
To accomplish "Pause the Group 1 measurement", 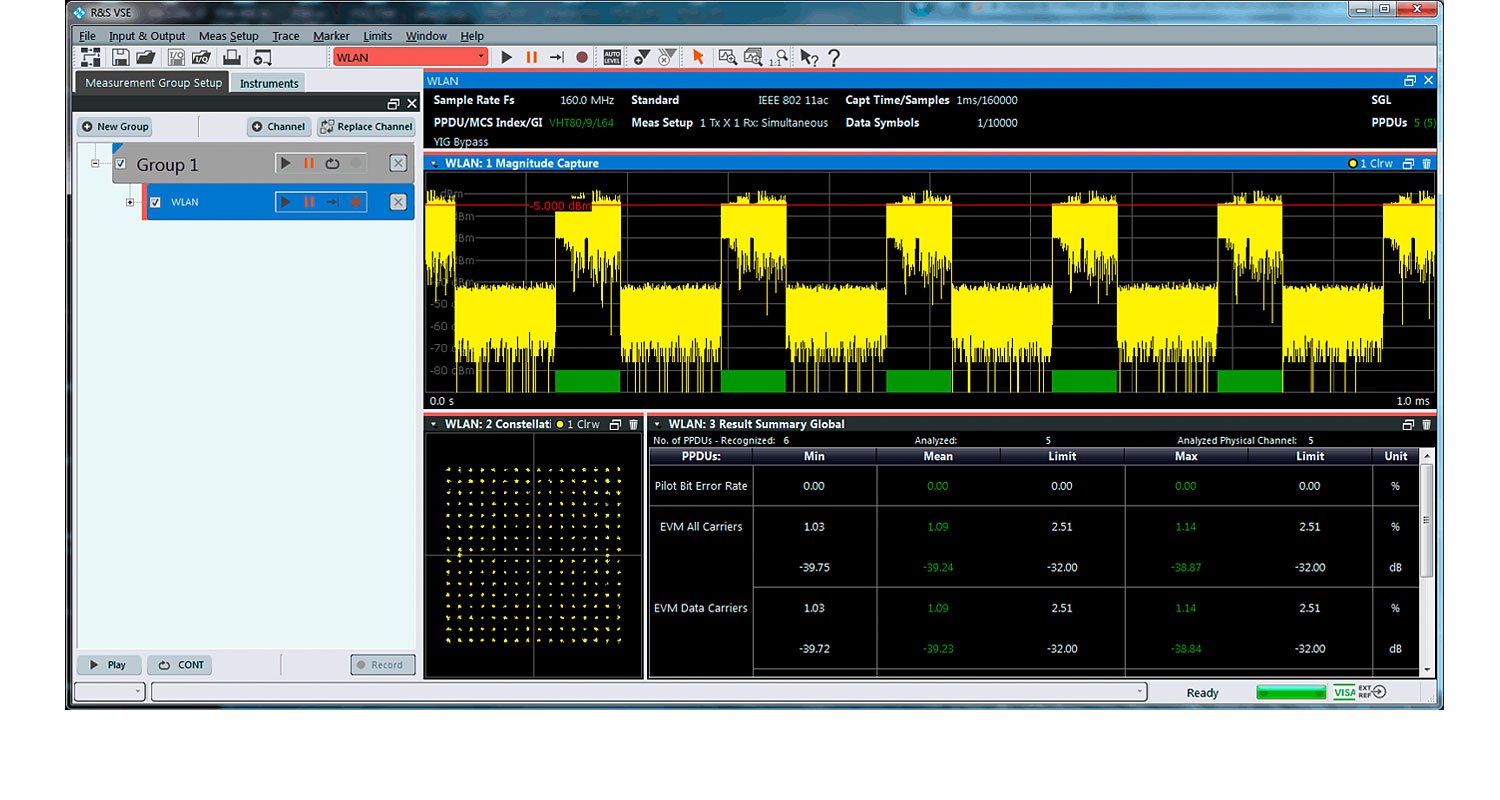I will pyautogui.click(x=309, y=163).
